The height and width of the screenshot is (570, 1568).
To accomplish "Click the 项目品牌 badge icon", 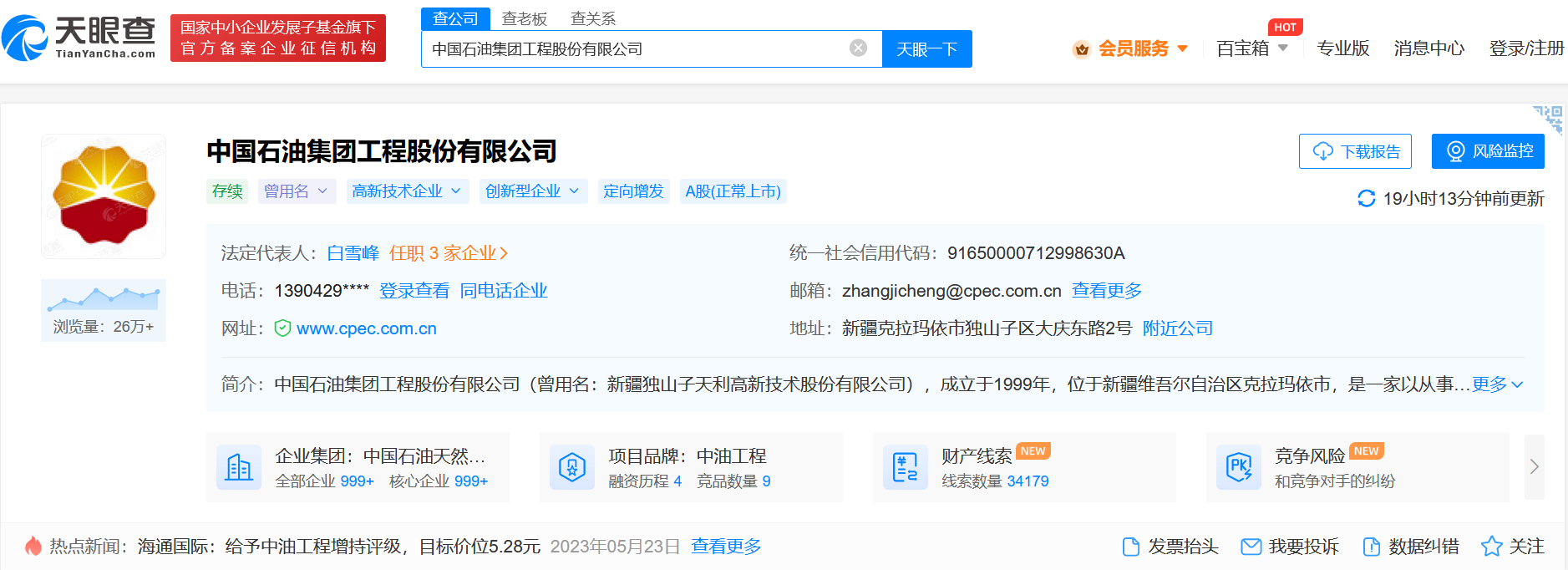I will pyautogui.click(x=572, y=467).
